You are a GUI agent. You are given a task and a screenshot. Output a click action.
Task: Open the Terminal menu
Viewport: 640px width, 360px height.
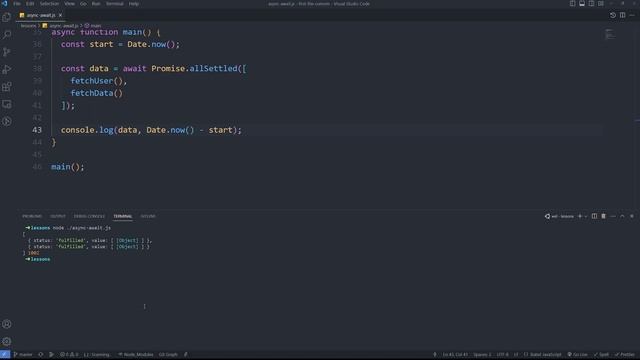point(115,4)
